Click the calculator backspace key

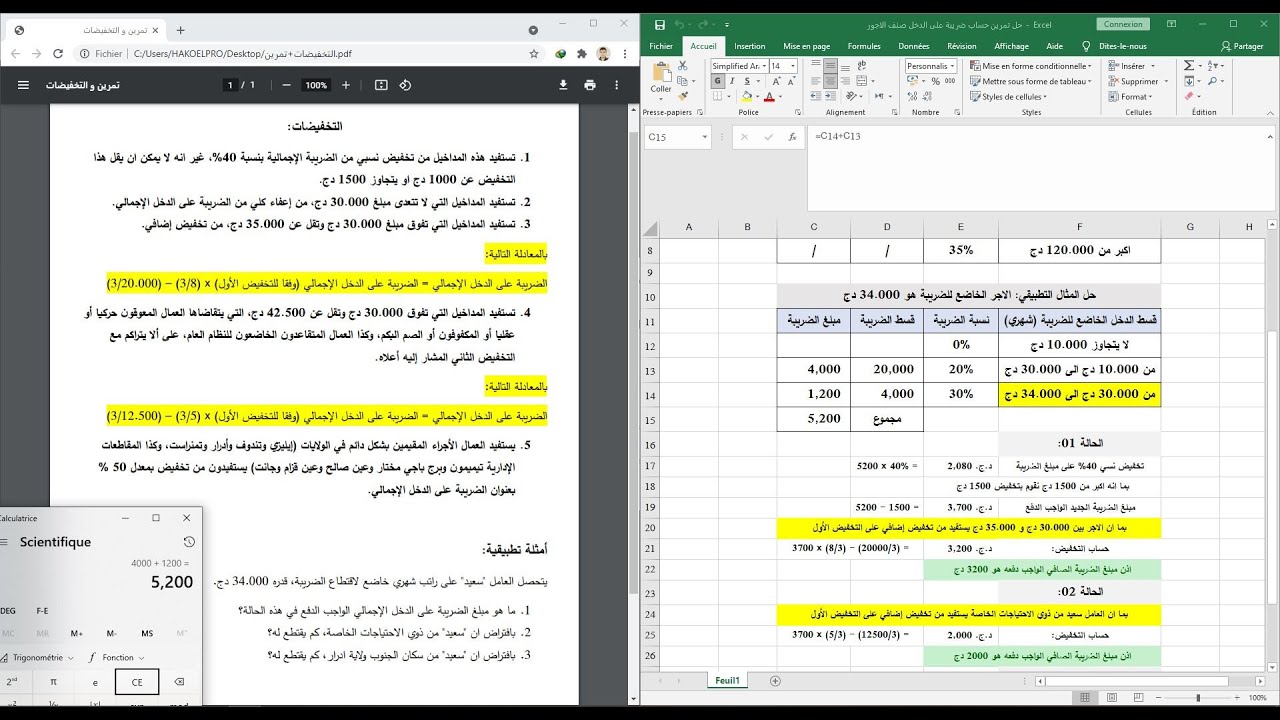click(179, 682)
